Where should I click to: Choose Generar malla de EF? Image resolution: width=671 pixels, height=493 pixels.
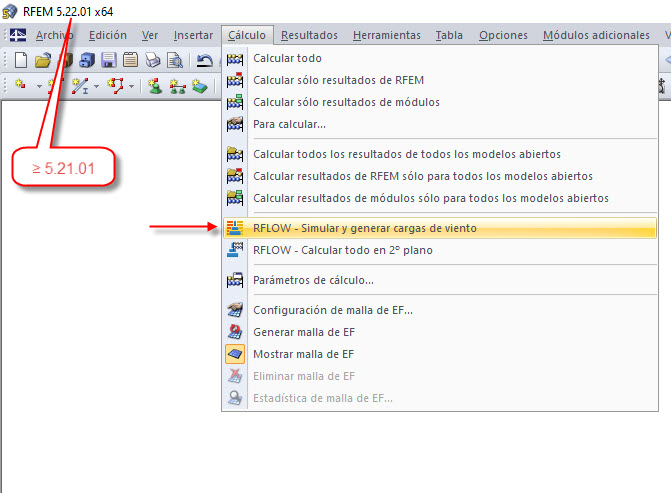440,332
